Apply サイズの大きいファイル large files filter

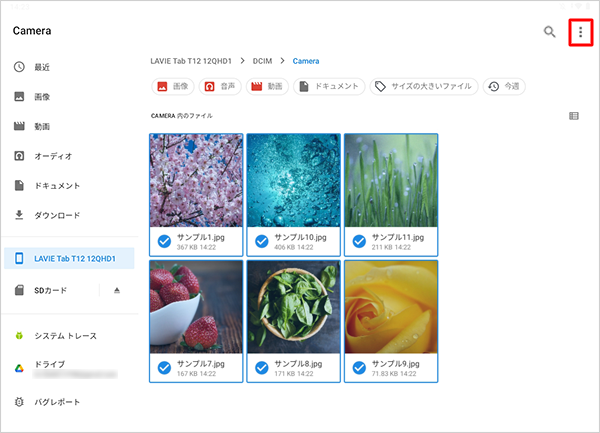pos(423,87)
